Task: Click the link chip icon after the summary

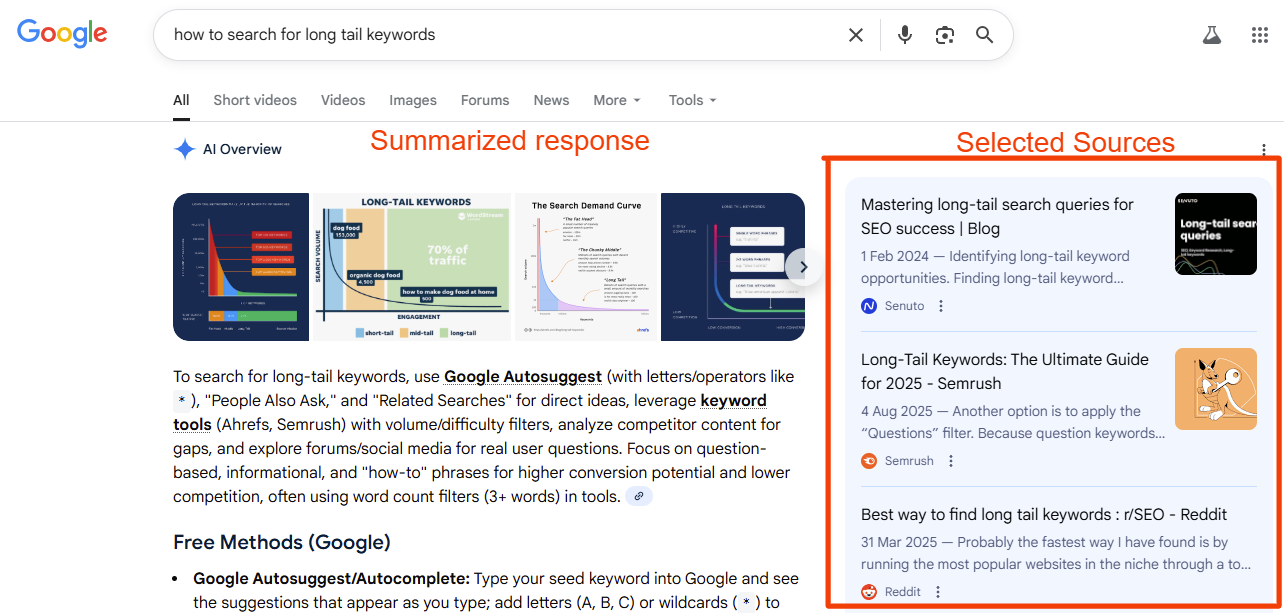Action: [639, 495]
